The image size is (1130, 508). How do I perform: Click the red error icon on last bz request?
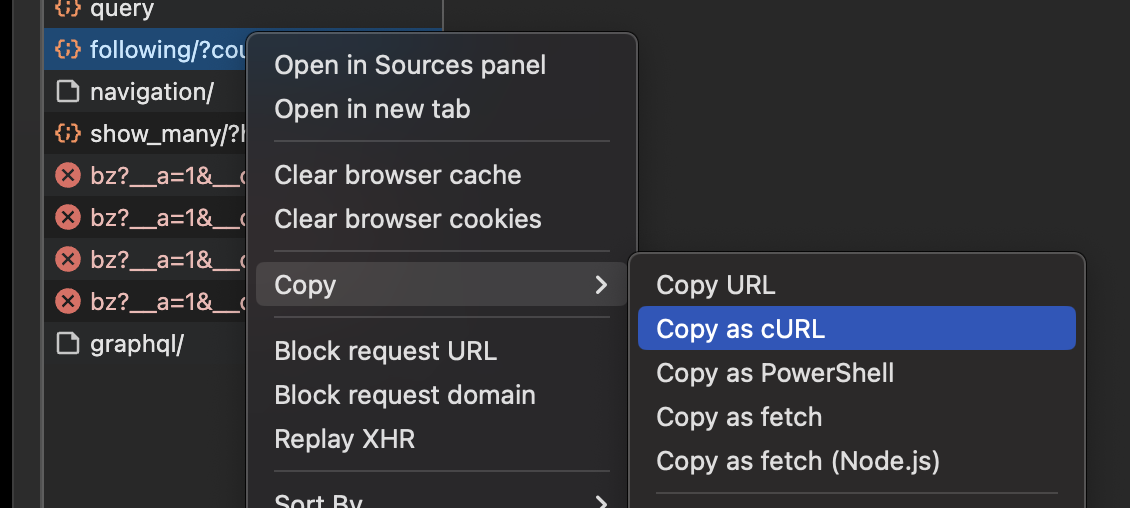pos(67,301)
